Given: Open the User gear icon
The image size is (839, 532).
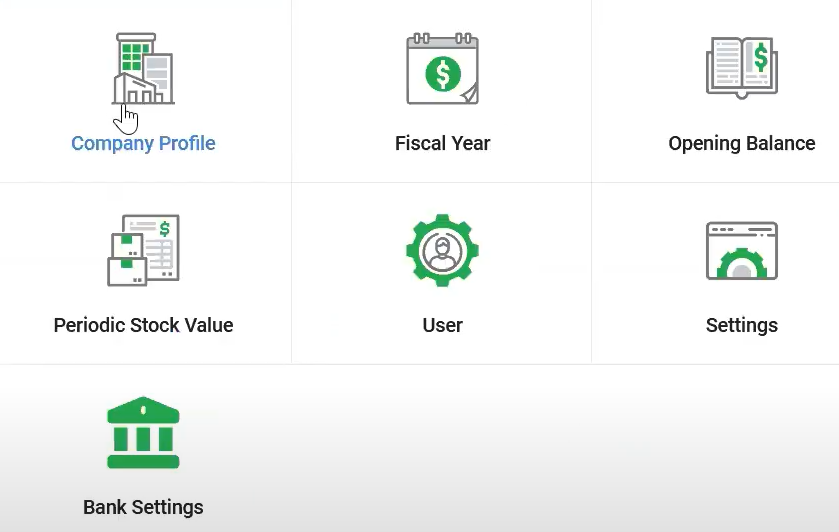Looking at the screenshot, I should (443, 250).
